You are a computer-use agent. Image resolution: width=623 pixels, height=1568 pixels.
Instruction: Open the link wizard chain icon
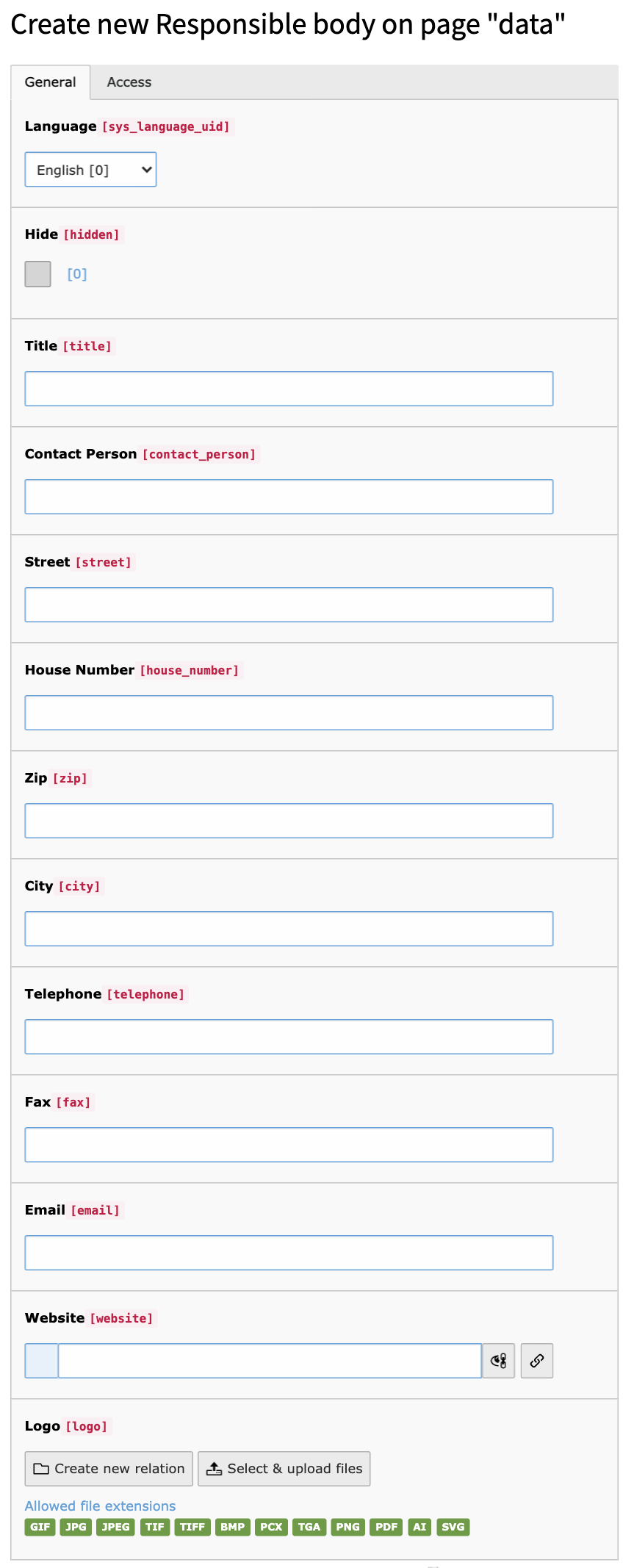(x=537, y=1361)
